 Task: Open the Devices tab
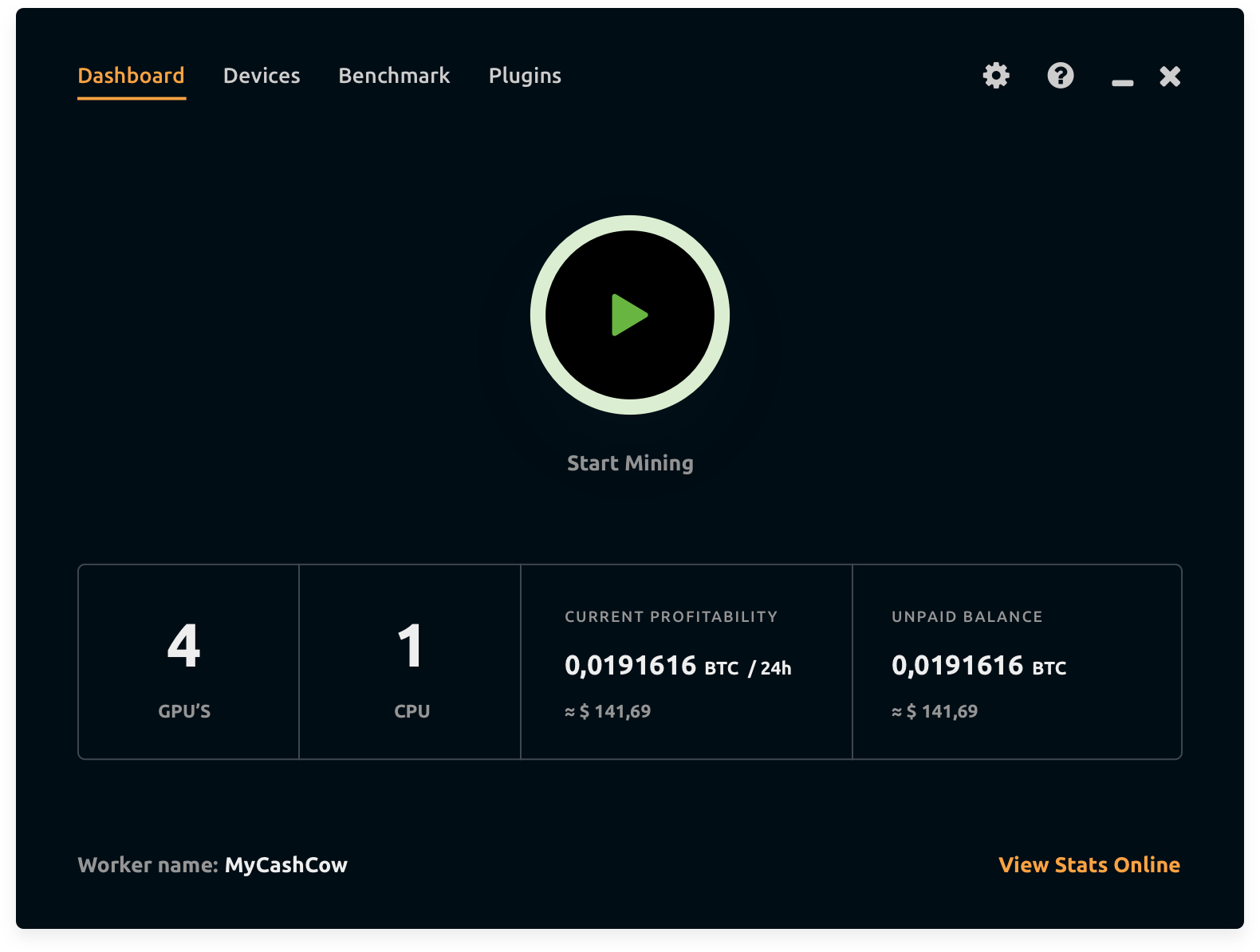pos(262,76)
